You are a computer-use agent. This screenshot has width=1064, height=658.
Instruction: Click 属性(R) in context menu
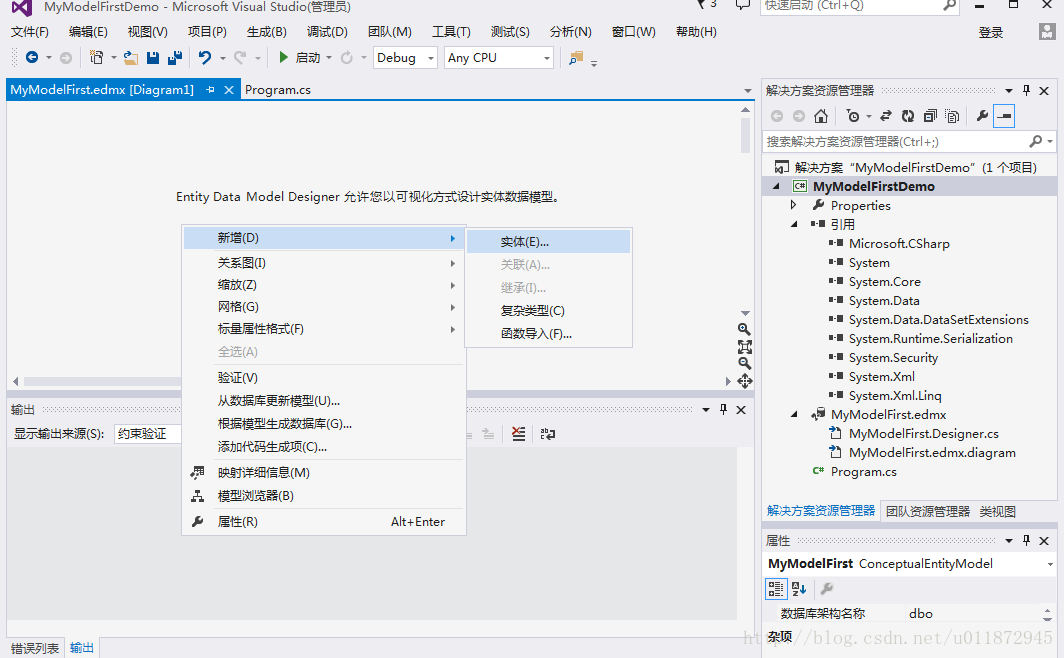pos(324,522)
